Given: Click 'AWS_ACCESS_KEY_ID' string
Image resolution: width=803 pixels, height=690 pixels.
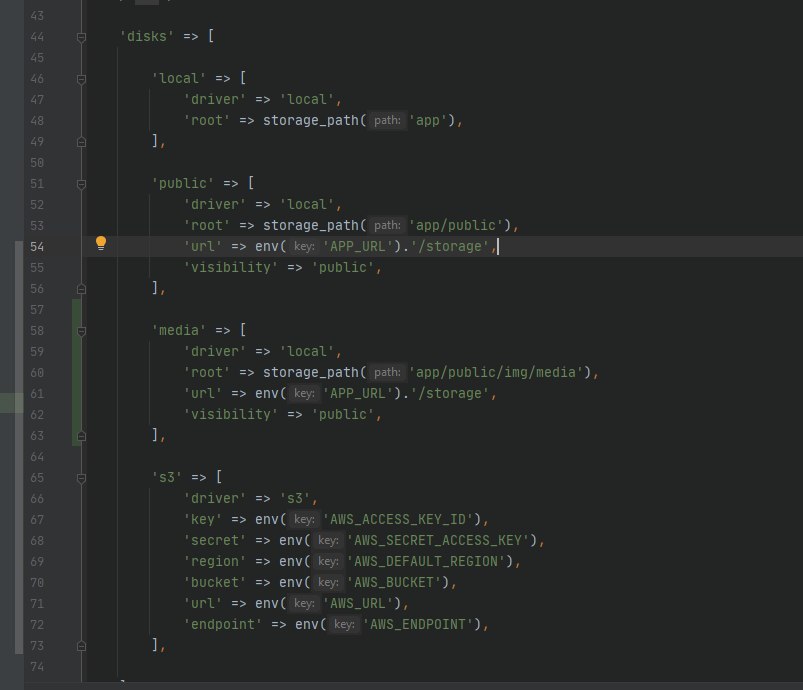Looking at the screenshot, I should (x=397, y=519).
